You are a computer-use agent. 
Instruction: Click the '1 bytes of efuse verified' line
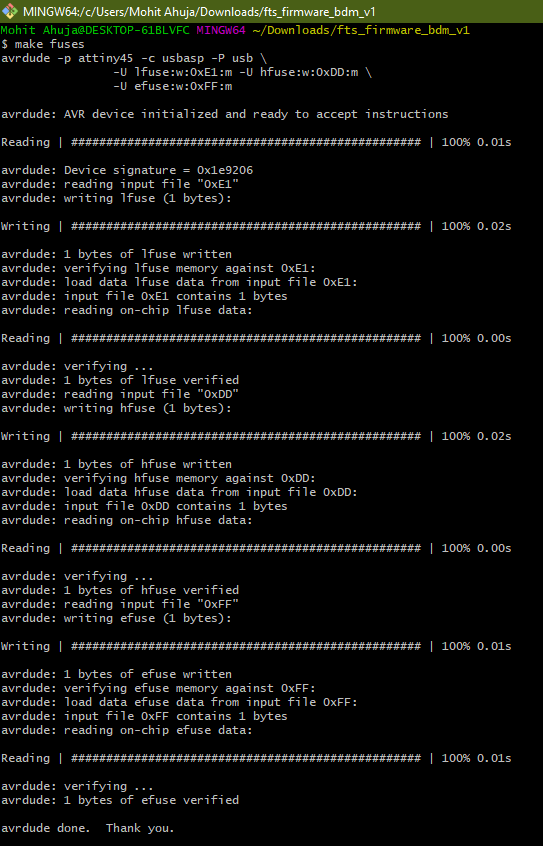[120, 800]
